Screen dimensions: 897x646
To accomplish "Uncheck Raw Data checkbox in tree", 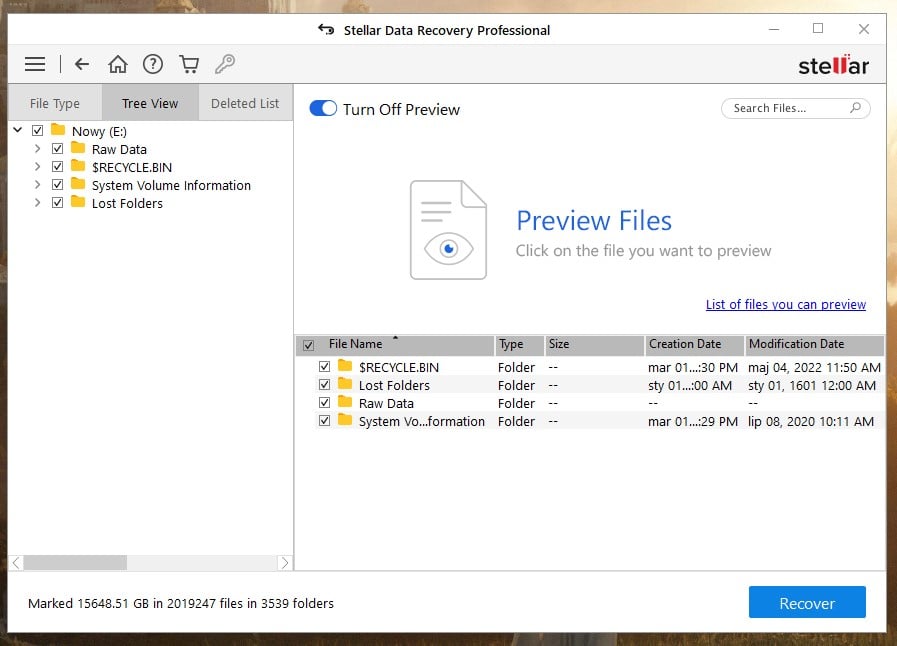I will 57,149.
